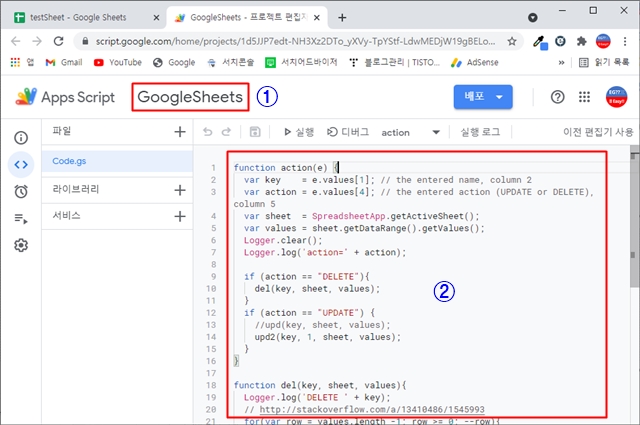Add a service with plus icon
The width and height of the screenshot is (640, 425).
click(180, 216)
